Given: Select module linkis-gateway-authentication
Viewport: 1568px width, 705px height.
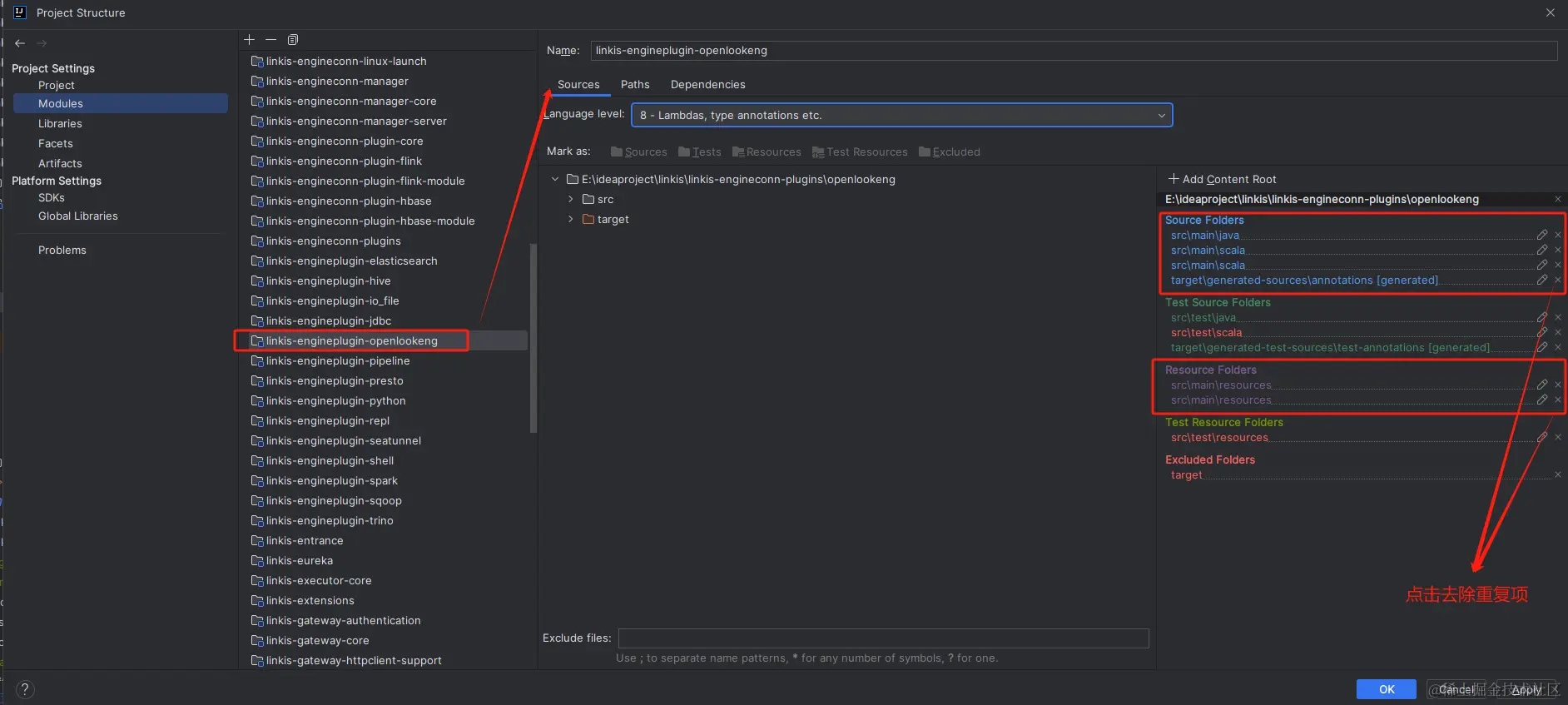Looking at the screenshot, I should (x=343, y=620).
